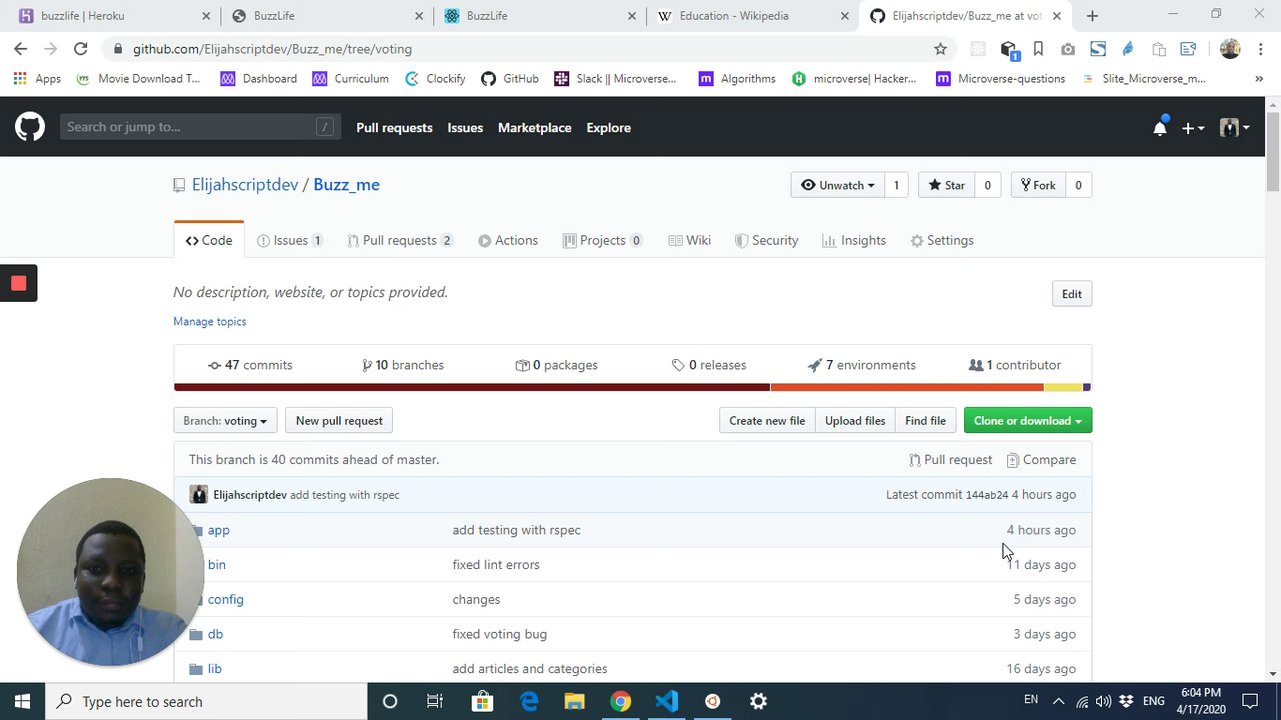Open the notifications bell in GitHub header

point(1160,128)
